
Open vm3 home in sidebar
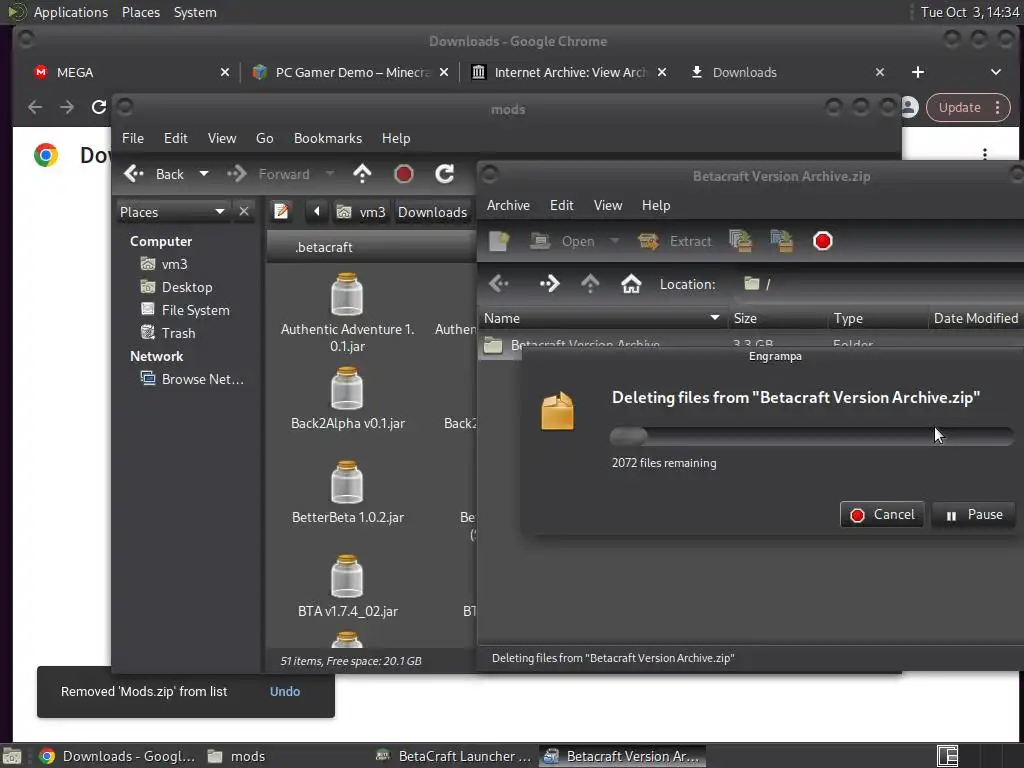(165, 264)
